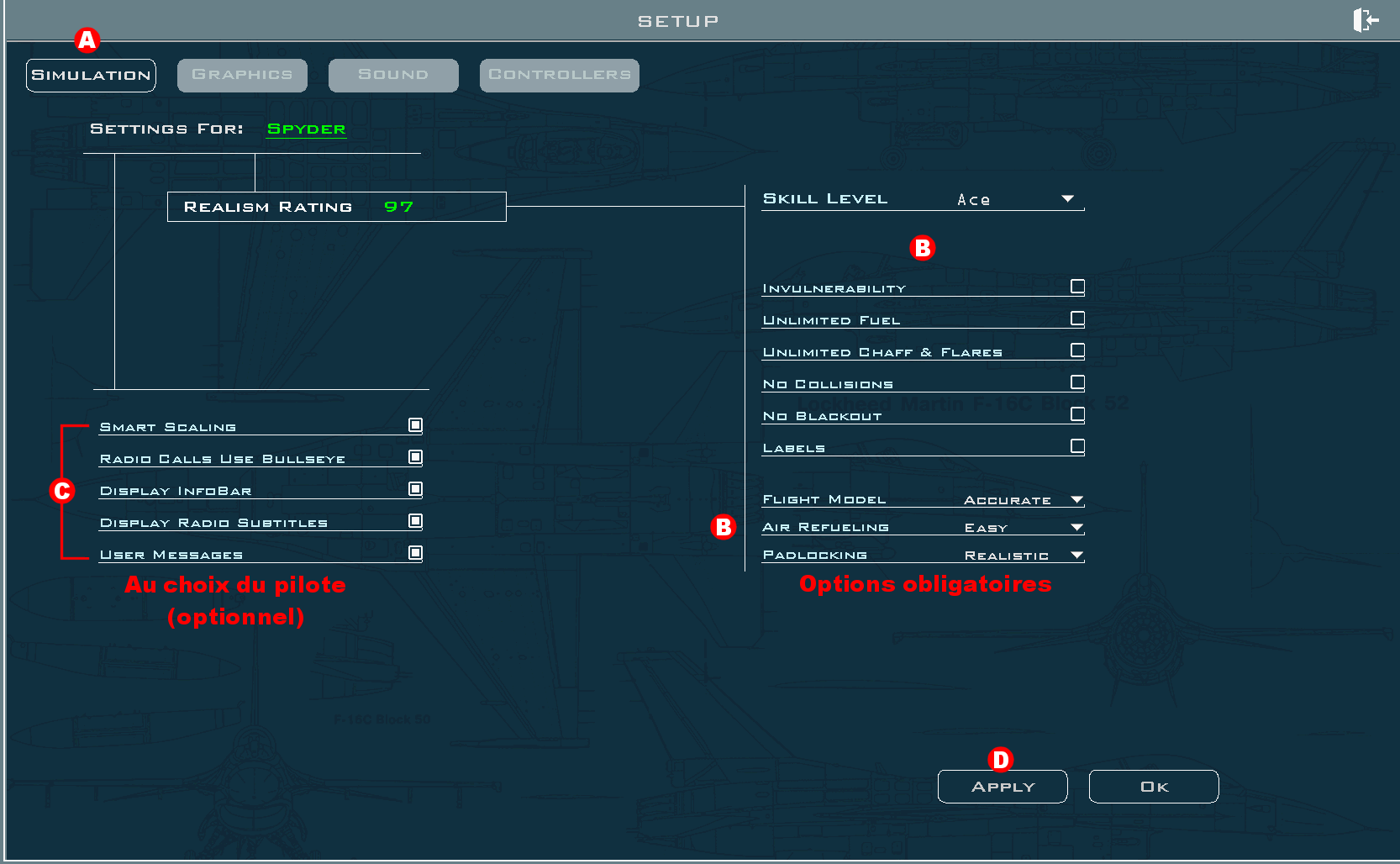The image size is (1400, 864).
Task: Disable Radio Calls Use Bullseye
Action: coord(415,456)
